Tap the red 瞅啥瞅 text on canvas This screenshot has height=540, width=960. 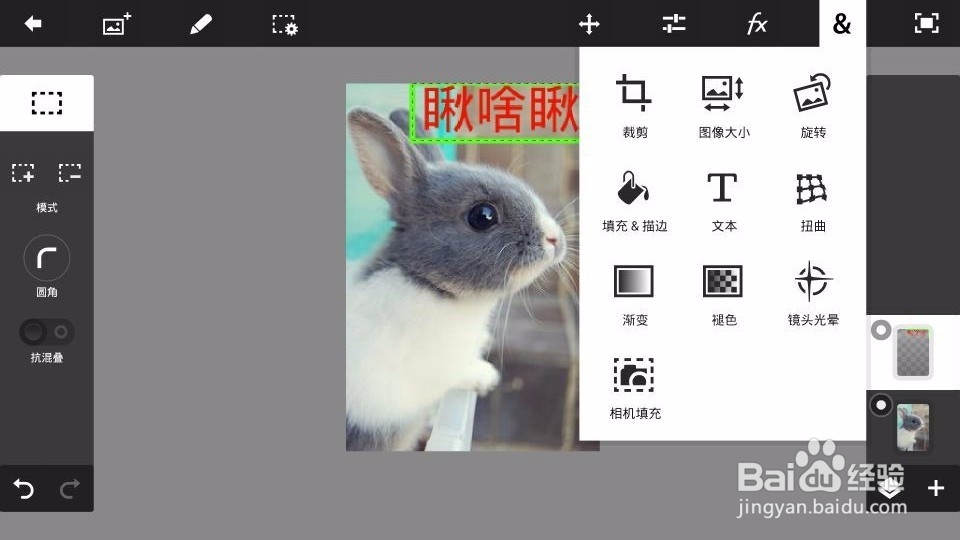pos(500,110)
